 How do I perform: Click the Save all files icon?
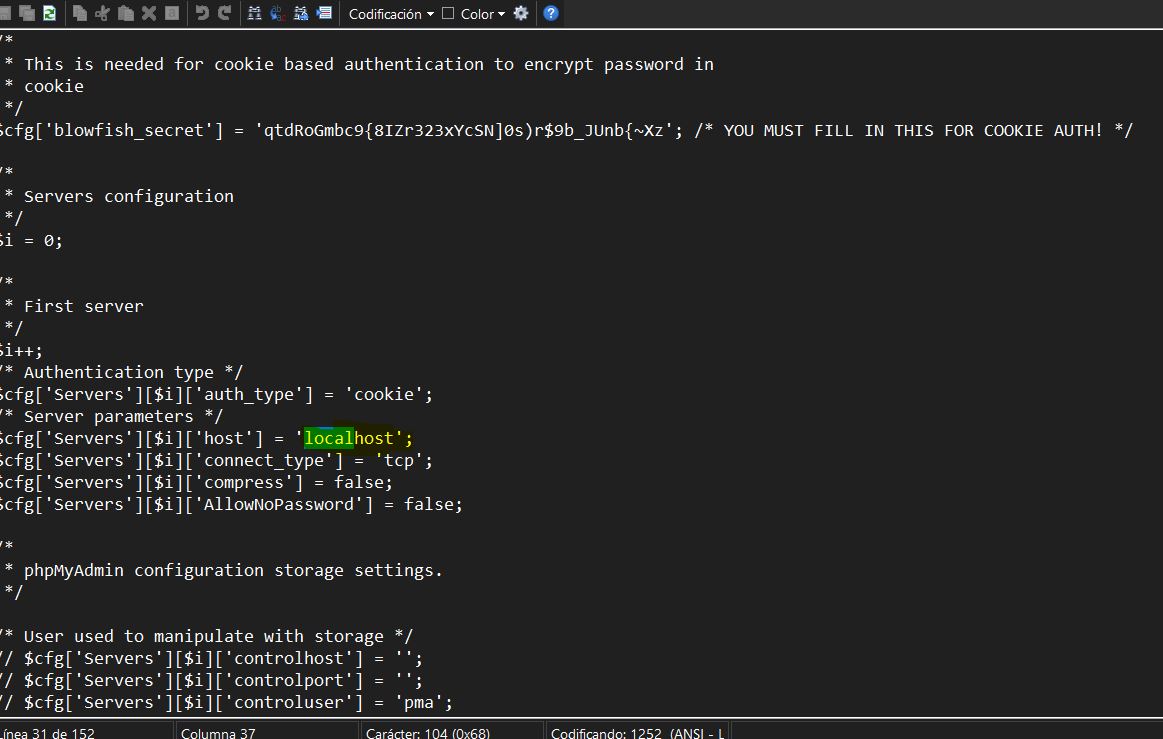27,13
